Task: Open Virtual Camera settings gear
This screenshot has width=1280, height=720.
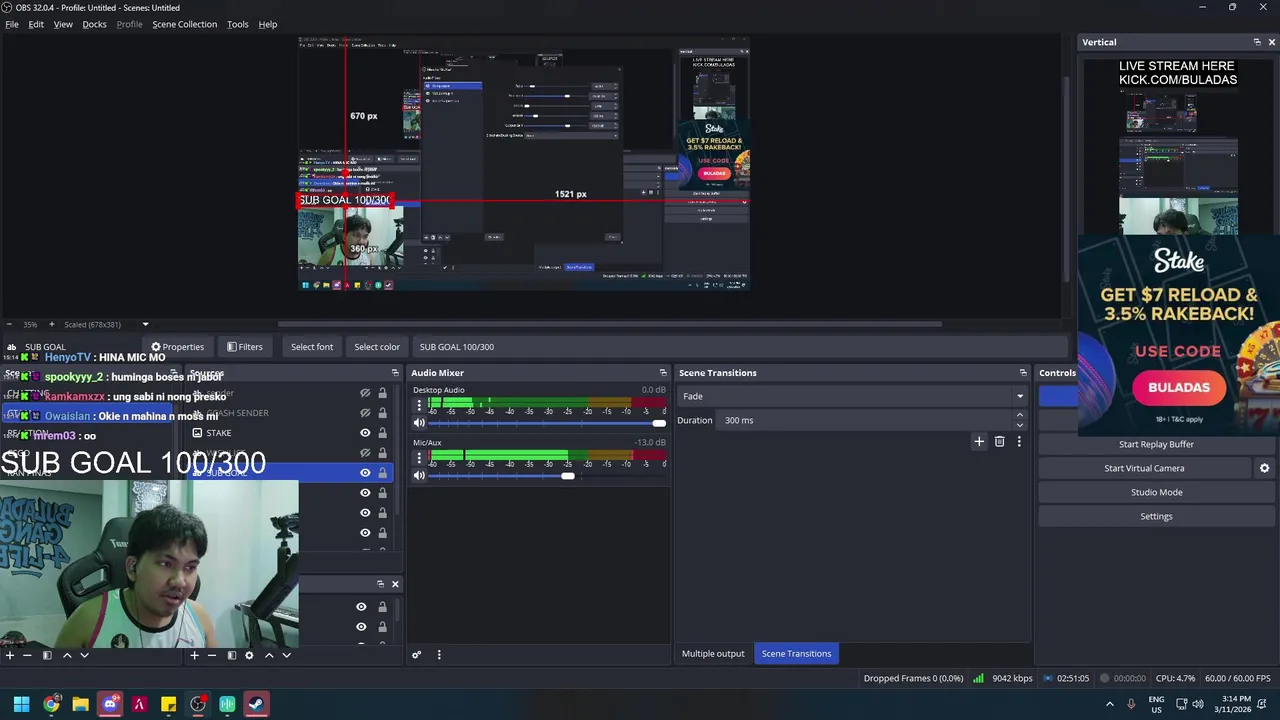Action: [x=1264, y=468]
